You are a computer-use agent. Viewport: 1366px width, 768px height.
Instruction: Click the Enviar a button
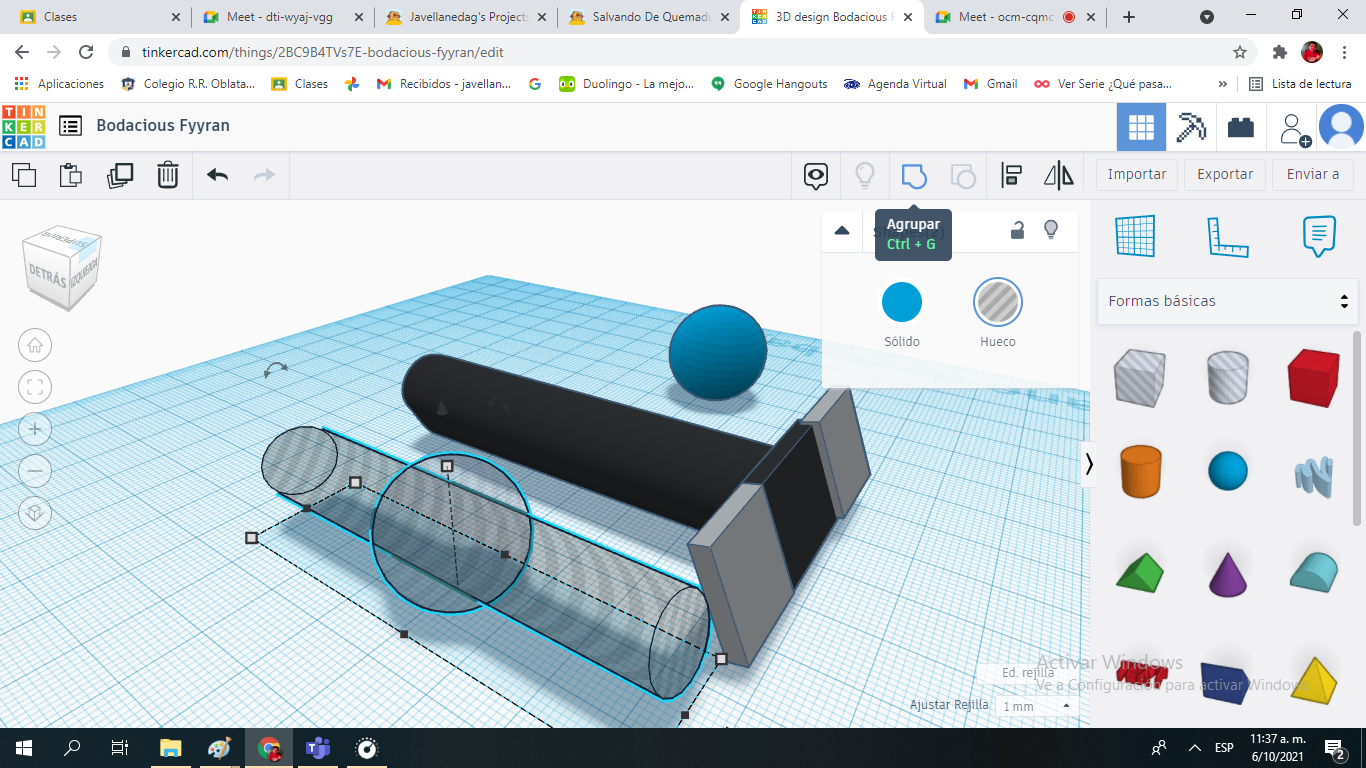click(x=1313, y=174)
